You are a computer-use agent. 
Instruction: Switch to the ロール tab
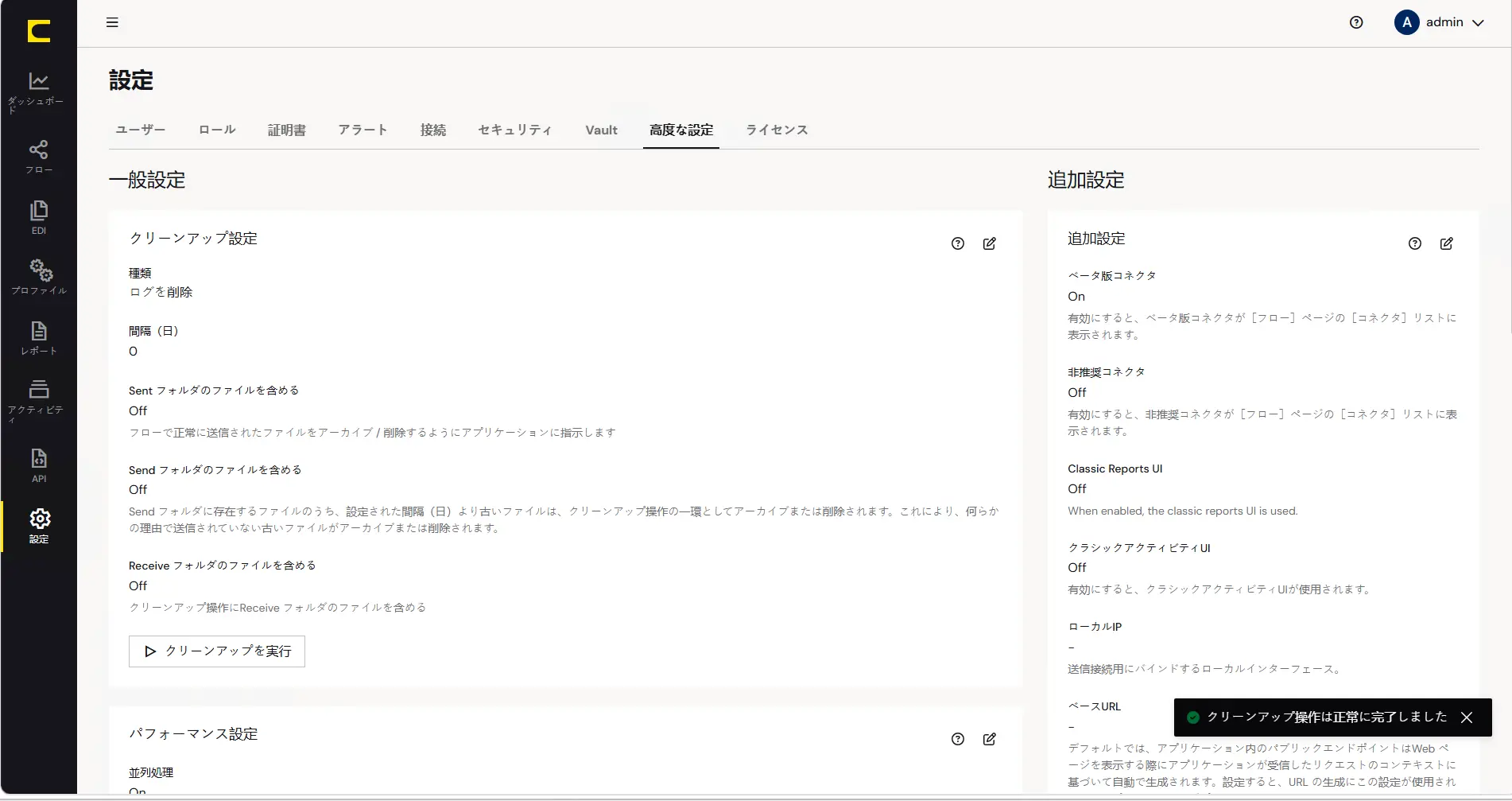click(x=217, y=130)
